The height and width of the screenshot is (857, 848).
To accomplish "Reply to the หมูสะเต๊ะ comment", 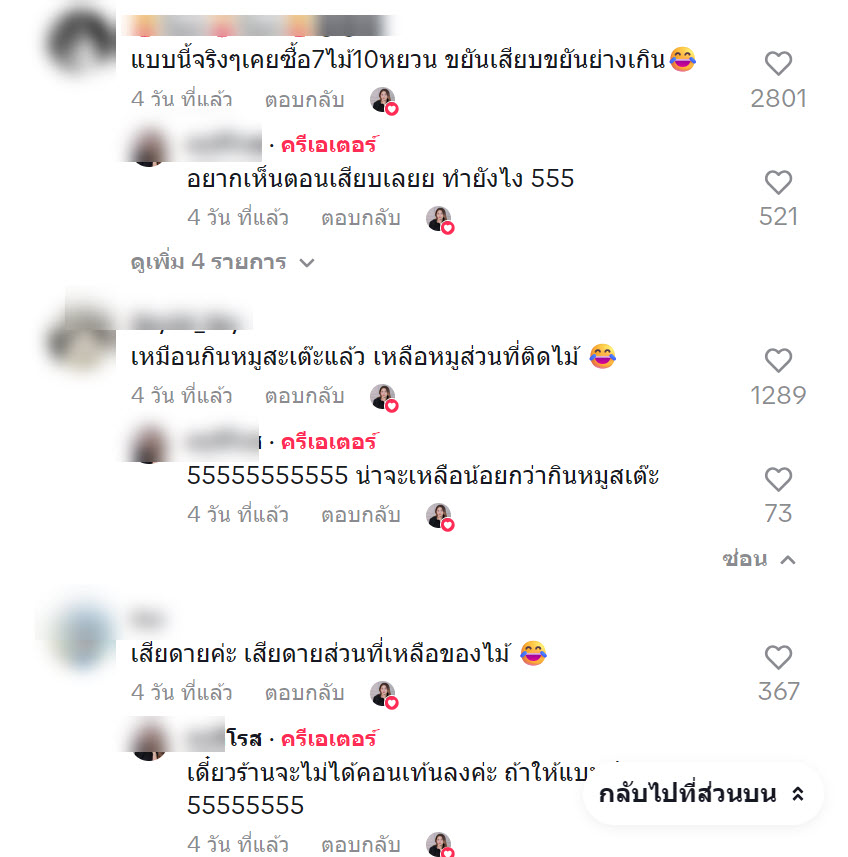I will click(x=304, y=397).
